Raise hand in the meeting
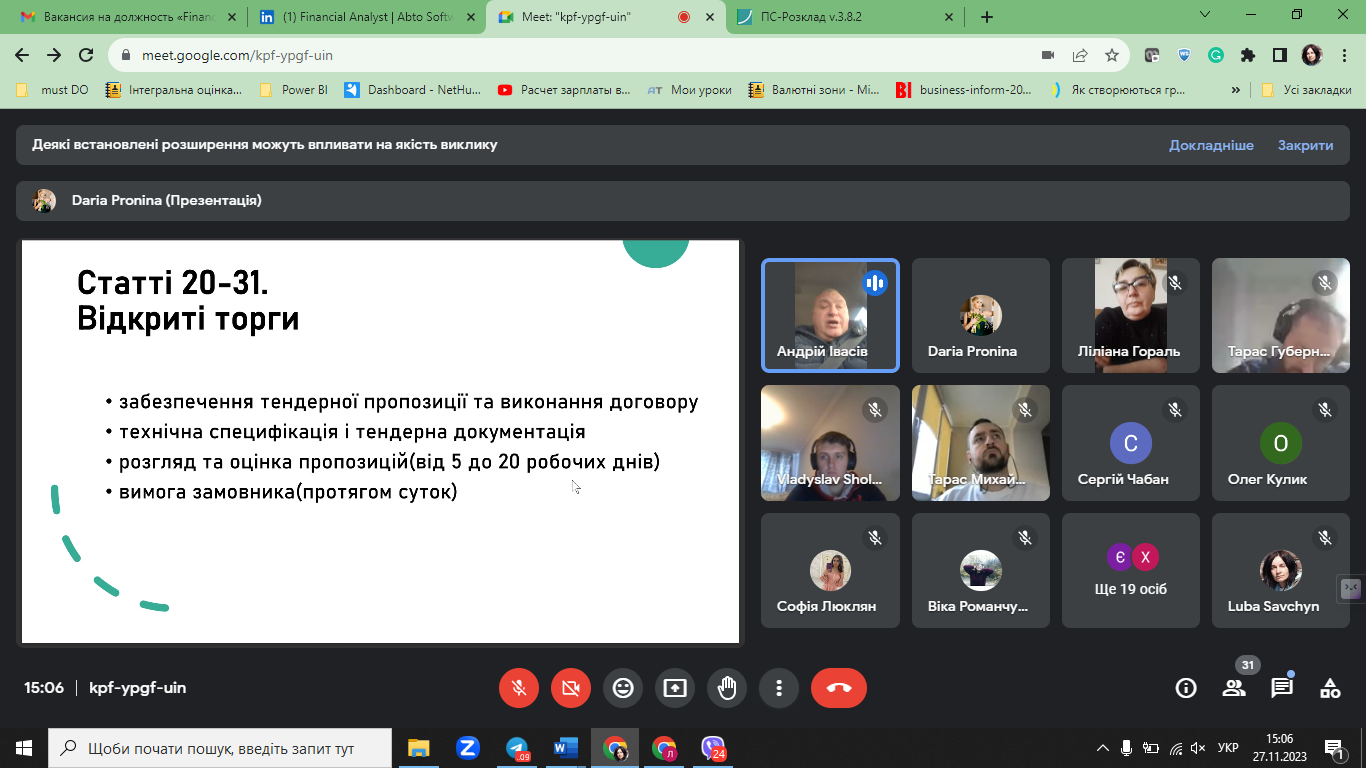This screenshot has height=768, width=1366. point(727,688)
